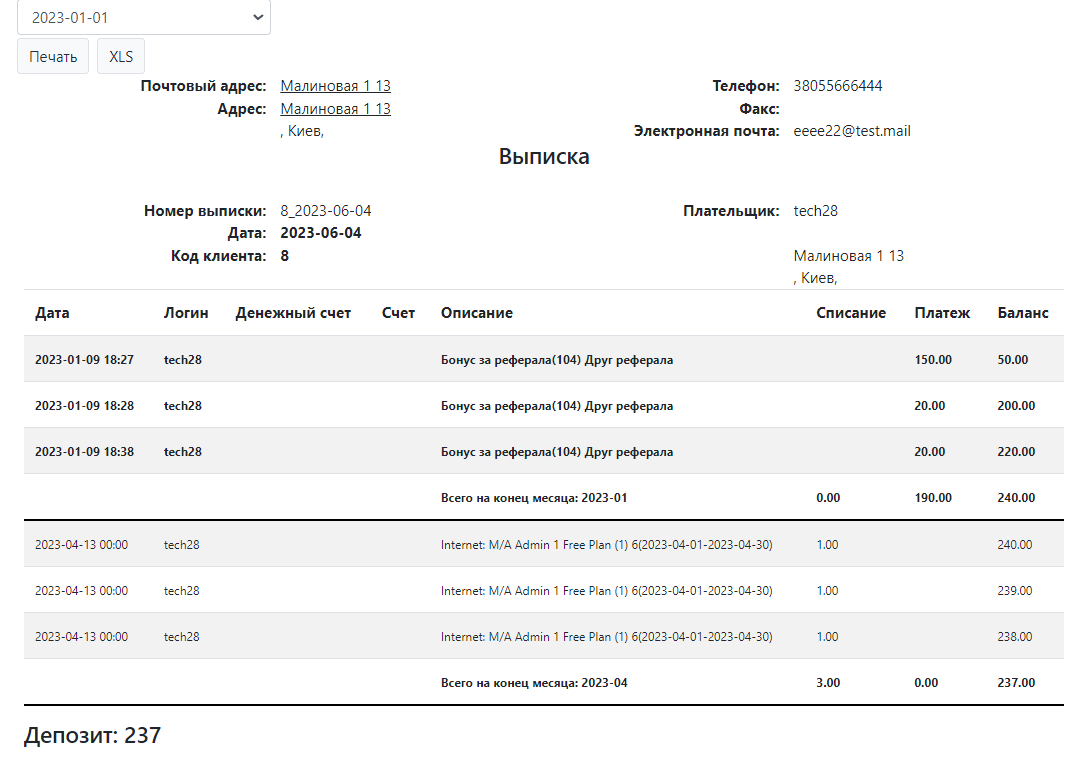Screen dimensions: 1086x771
Task: Click the Списание column header
Action: tap(850, 313)
